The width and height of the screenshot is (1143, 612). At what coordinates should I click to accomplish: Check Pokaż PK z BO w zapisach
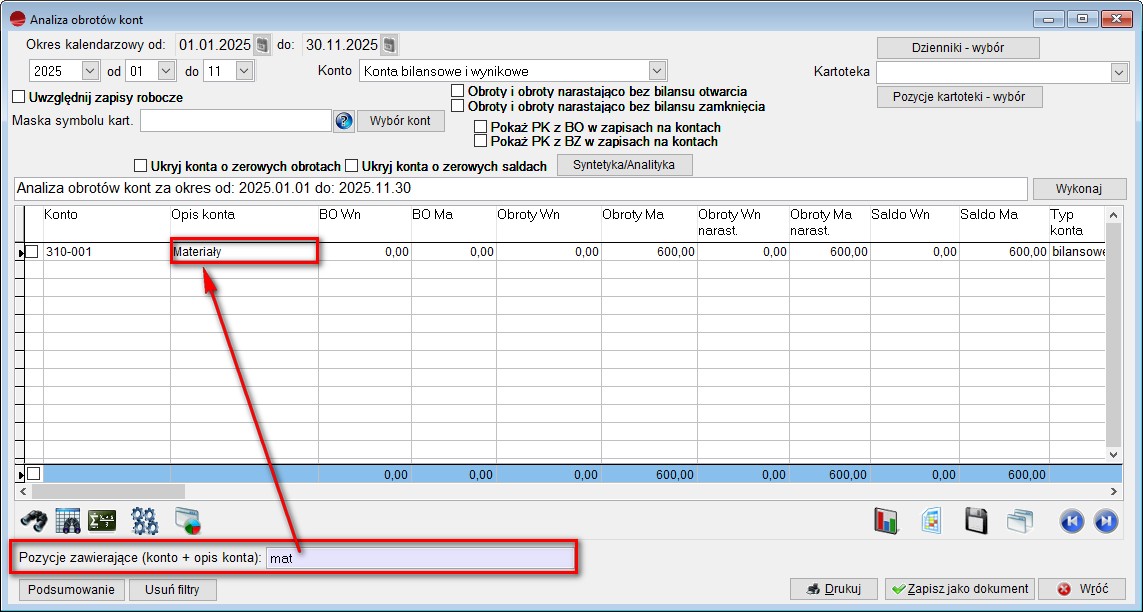click(x=481, y=128)
